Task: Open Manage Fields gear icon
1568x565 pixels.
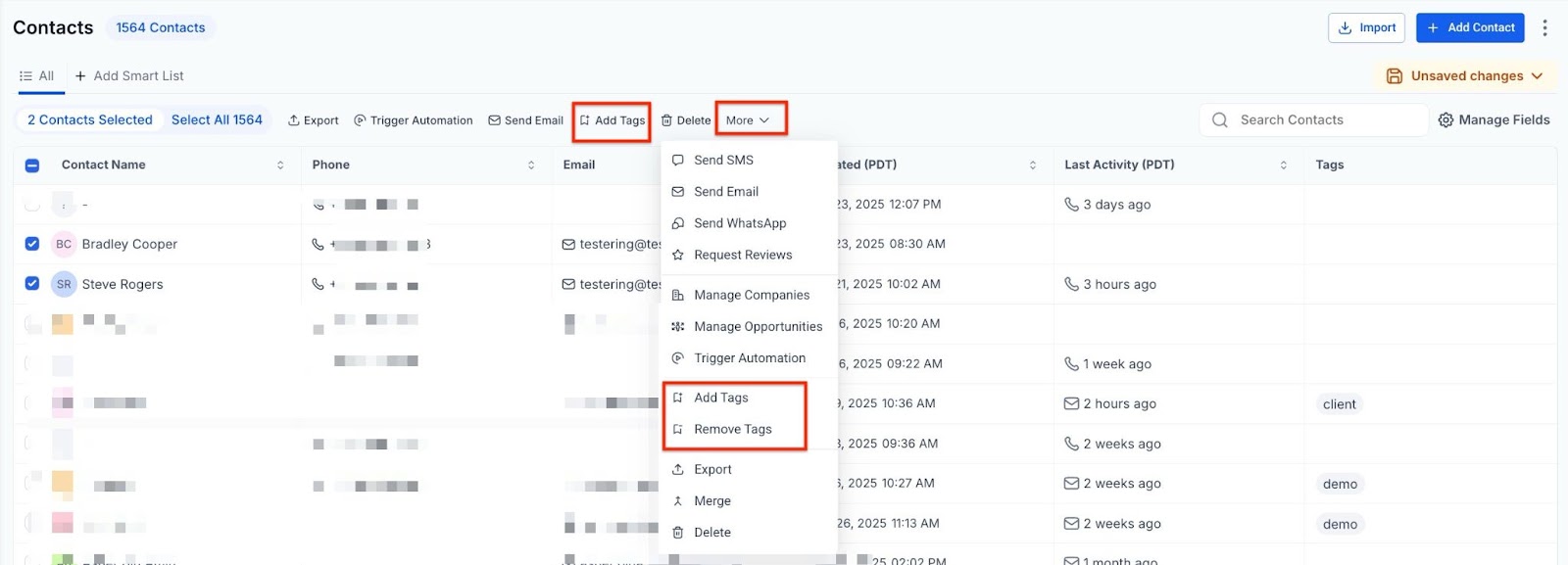Action: pyautogui.click(x=1445, y=119)
